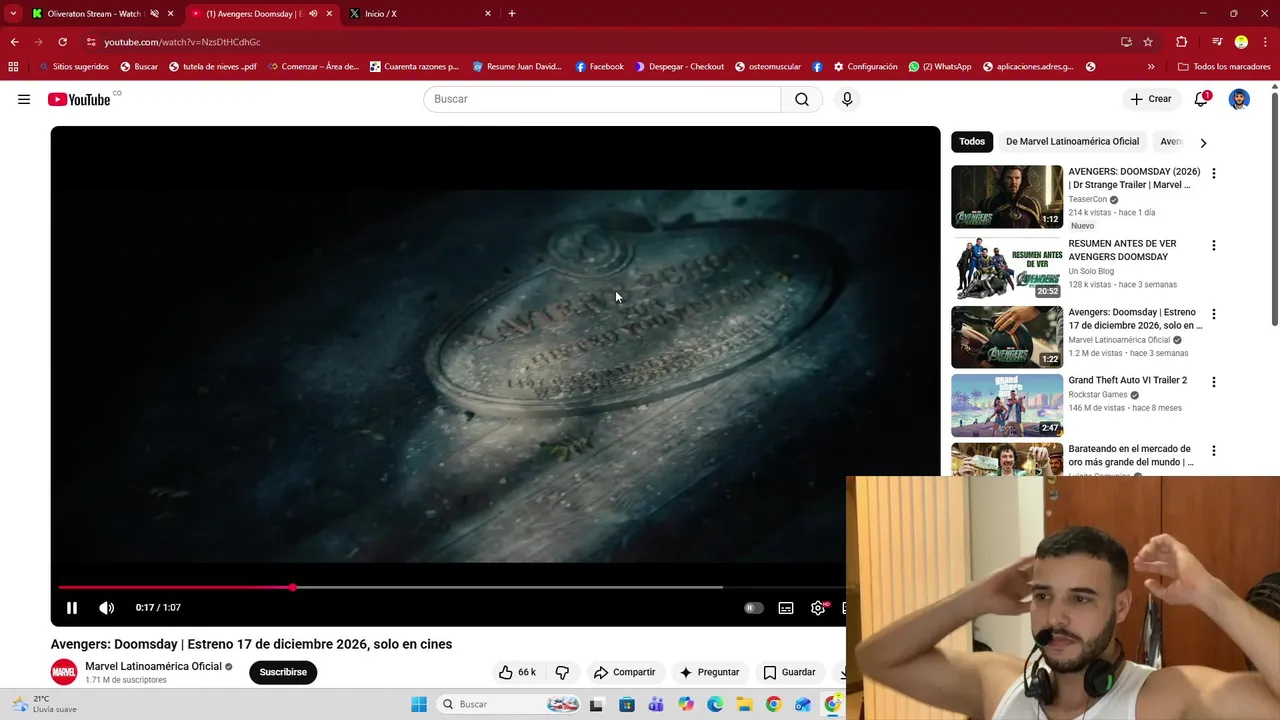Open the YouTube hamburger guide menu
Viewport: 1280px width, 720px height.
pyautogui.click(x=24, y=99)
